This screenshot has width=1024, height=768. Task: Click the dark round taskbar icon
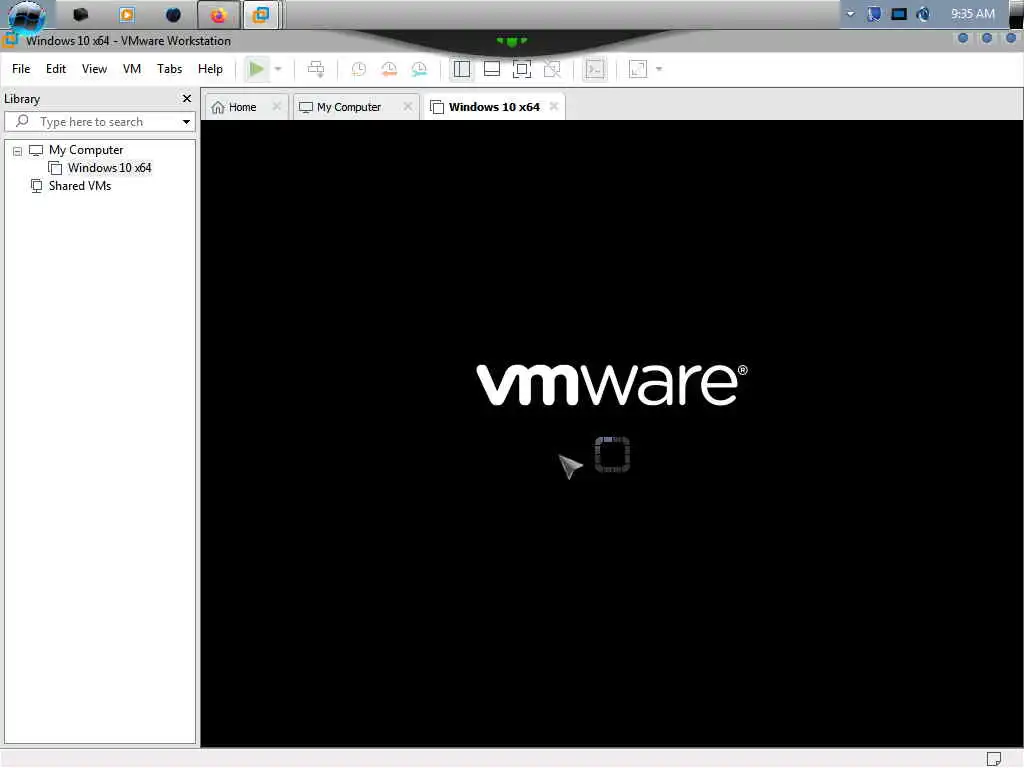[173, 14]
